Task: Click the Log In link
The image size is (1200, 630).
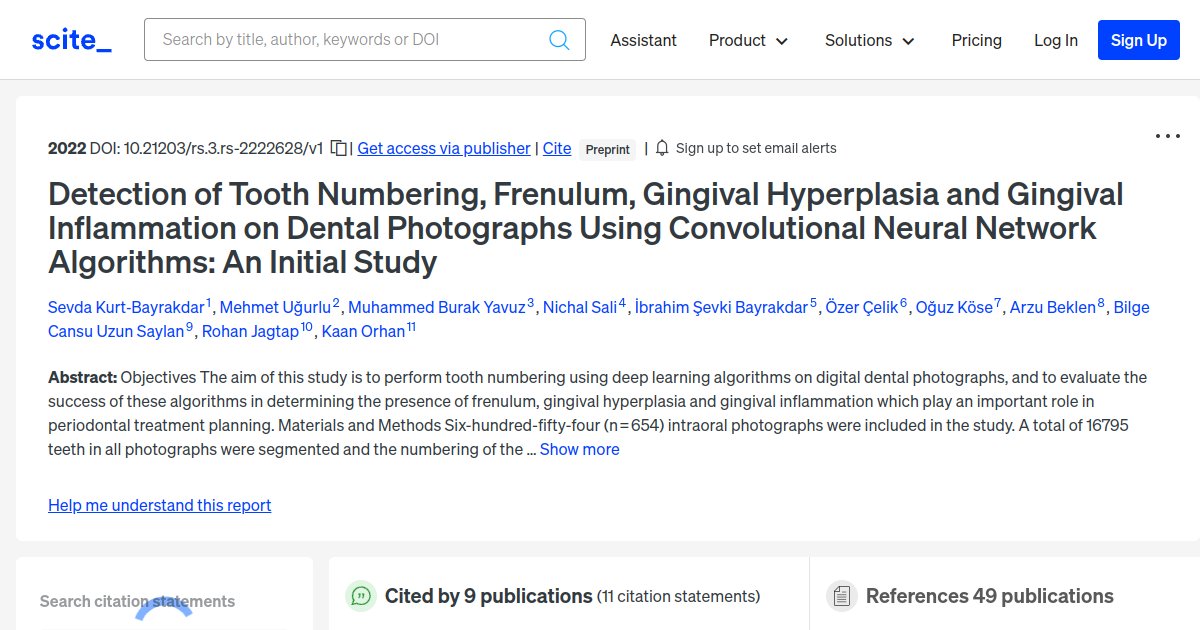Action: point(1055,40)
